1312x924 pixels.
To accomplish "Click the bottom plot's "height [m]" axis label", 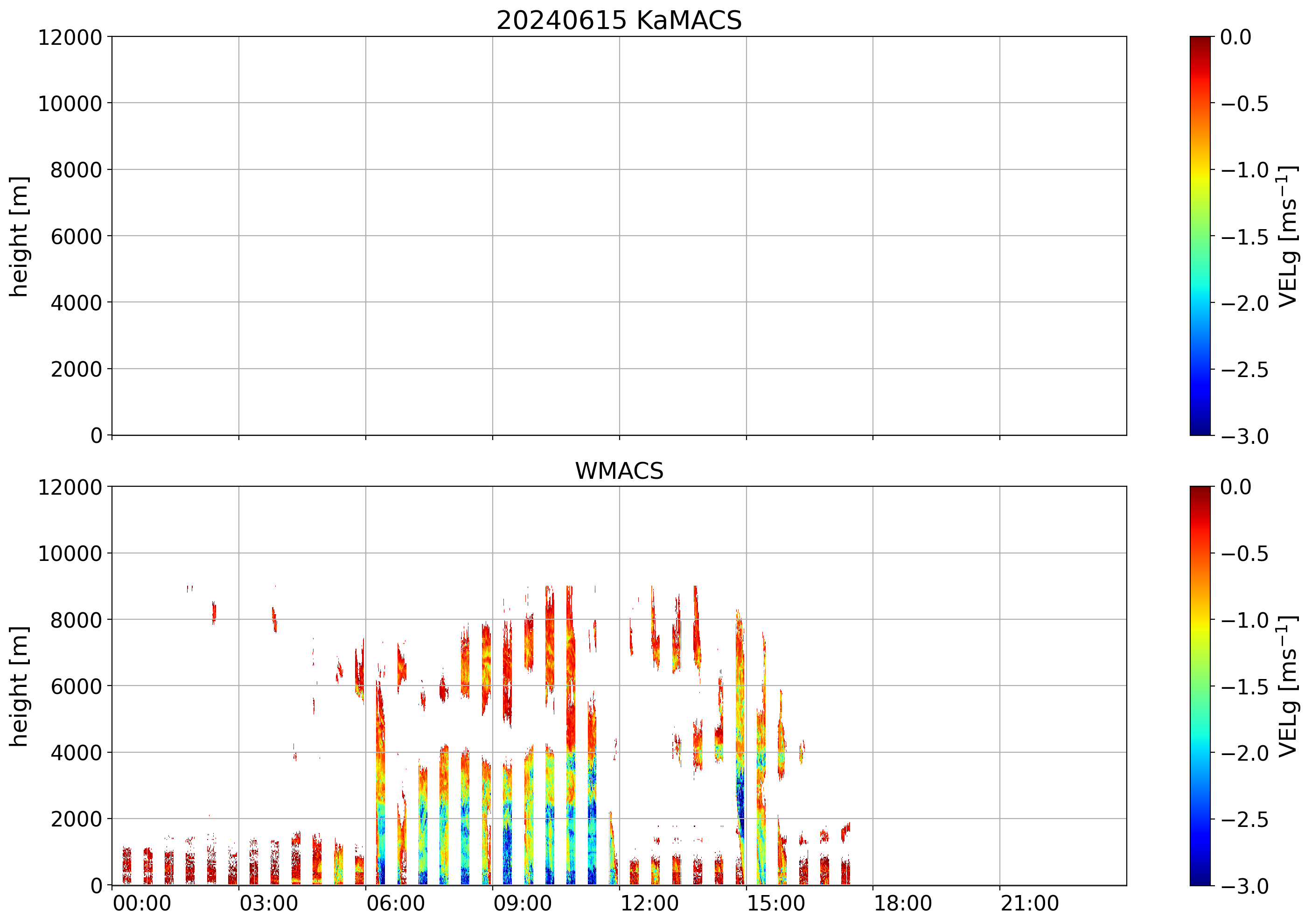I will click(x=19, y=686).
